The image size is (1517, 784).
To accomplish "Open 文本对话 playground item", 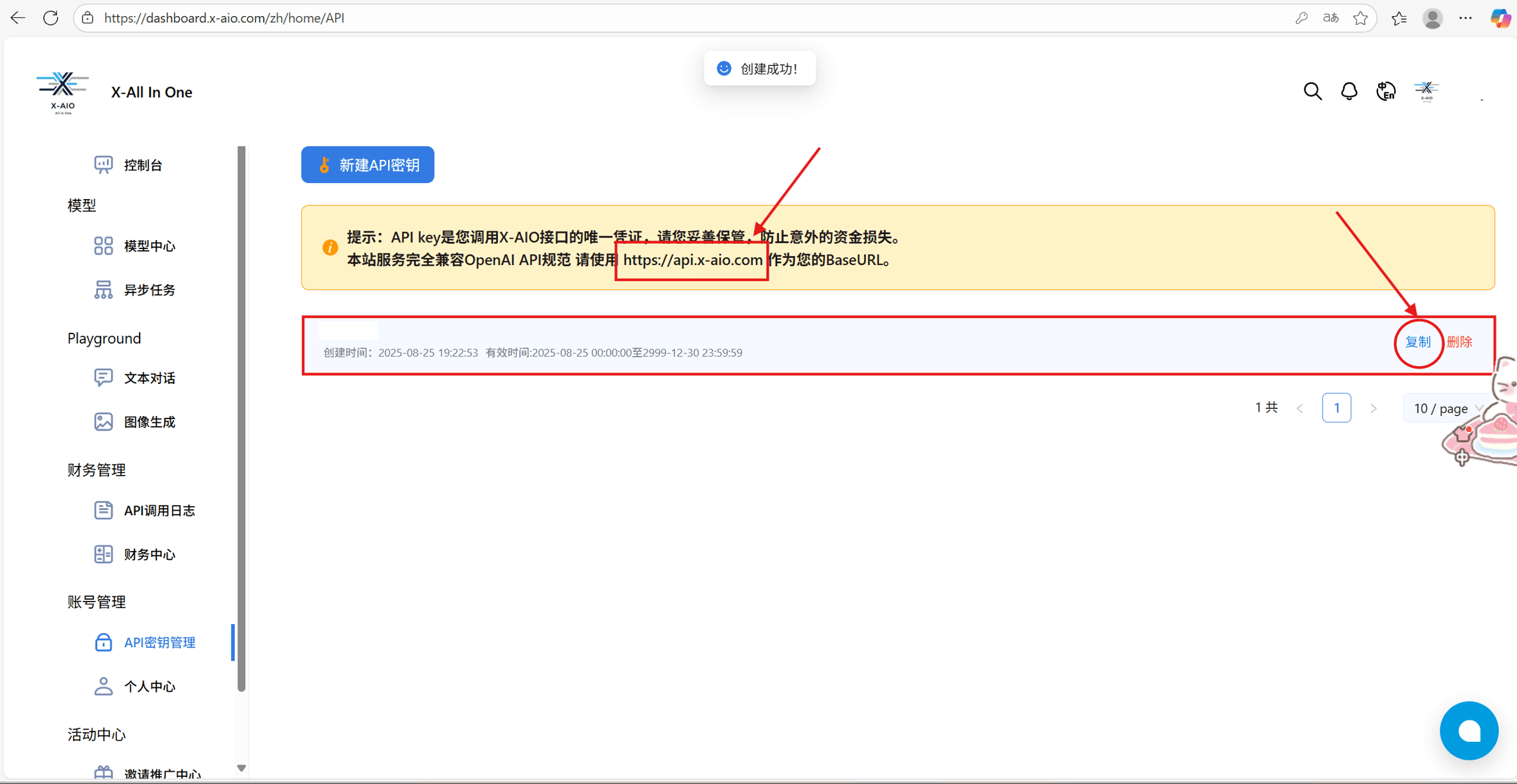I will point(149,378).
